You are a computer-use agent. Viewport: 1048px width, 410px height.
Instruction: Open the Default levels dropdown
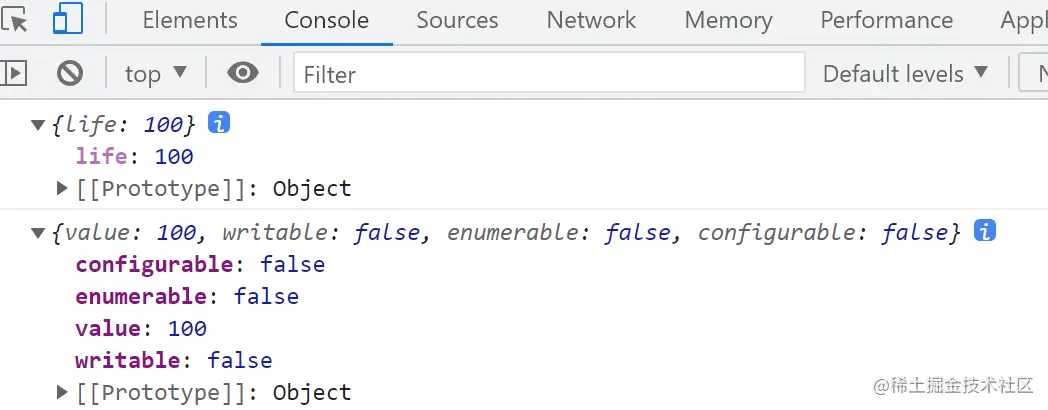point(905,73)
